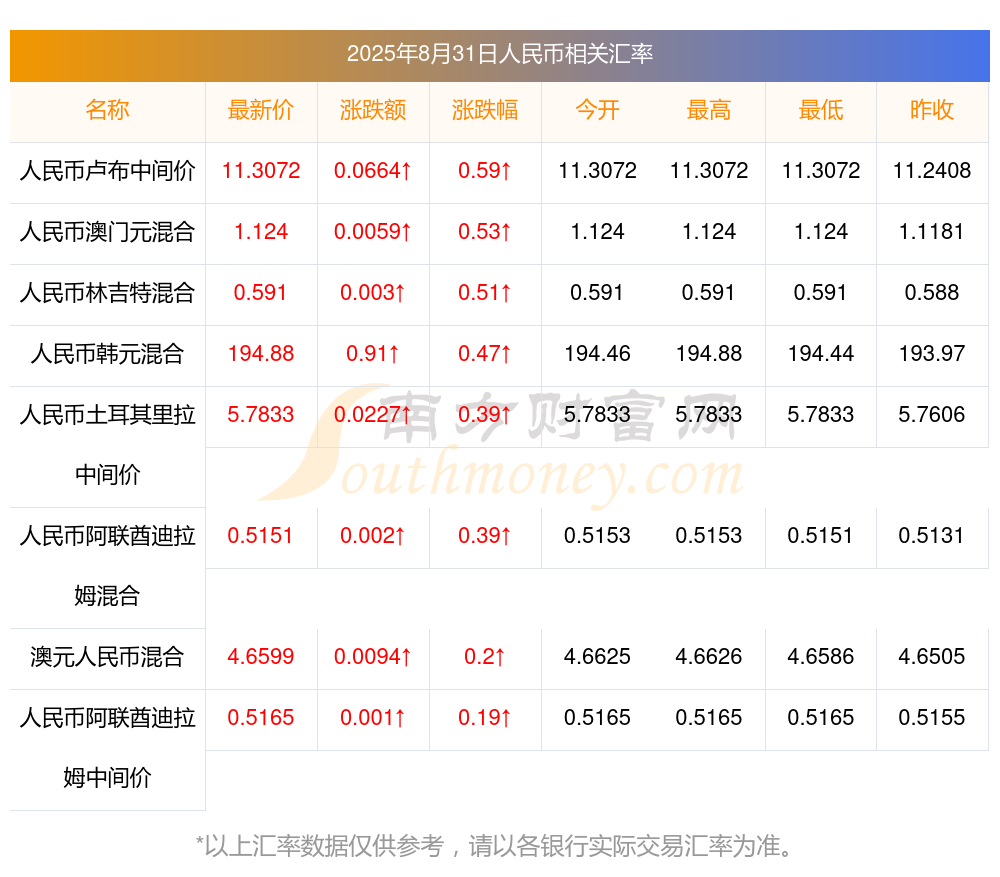Click change percent 0.51↑
Screen dimensions: 1000x877
pos(485,292)
